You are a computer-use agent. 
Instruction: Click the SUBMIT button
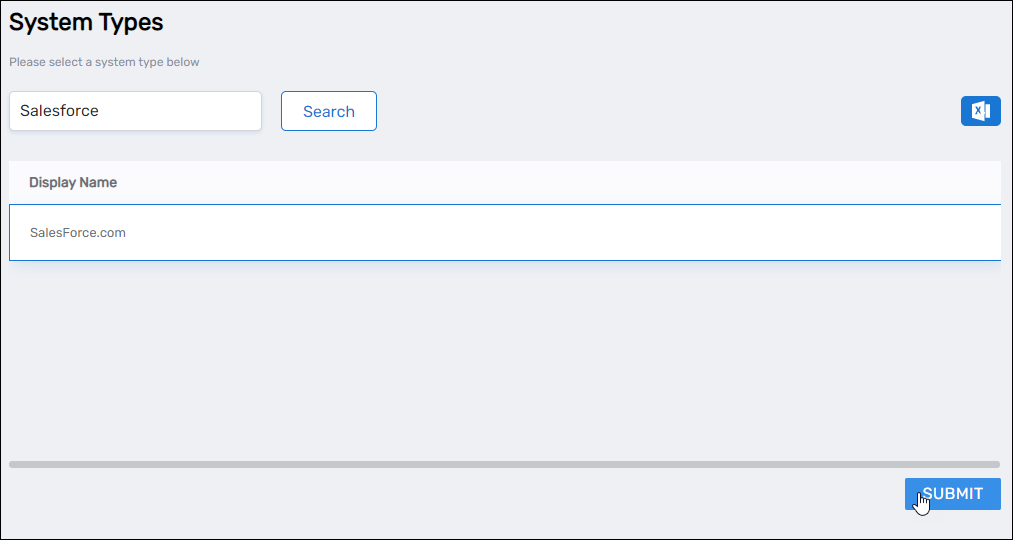(x=952, y=494)
